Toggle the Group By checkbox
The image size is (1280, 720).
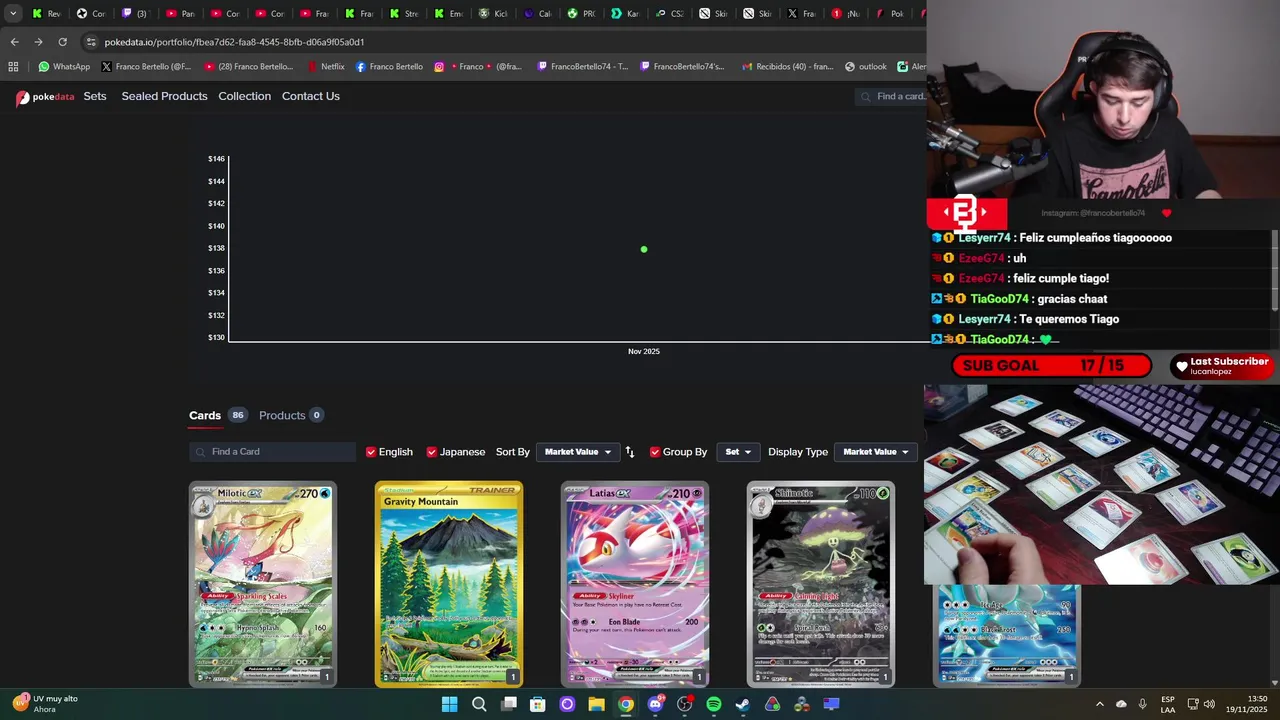pos(655,452)
